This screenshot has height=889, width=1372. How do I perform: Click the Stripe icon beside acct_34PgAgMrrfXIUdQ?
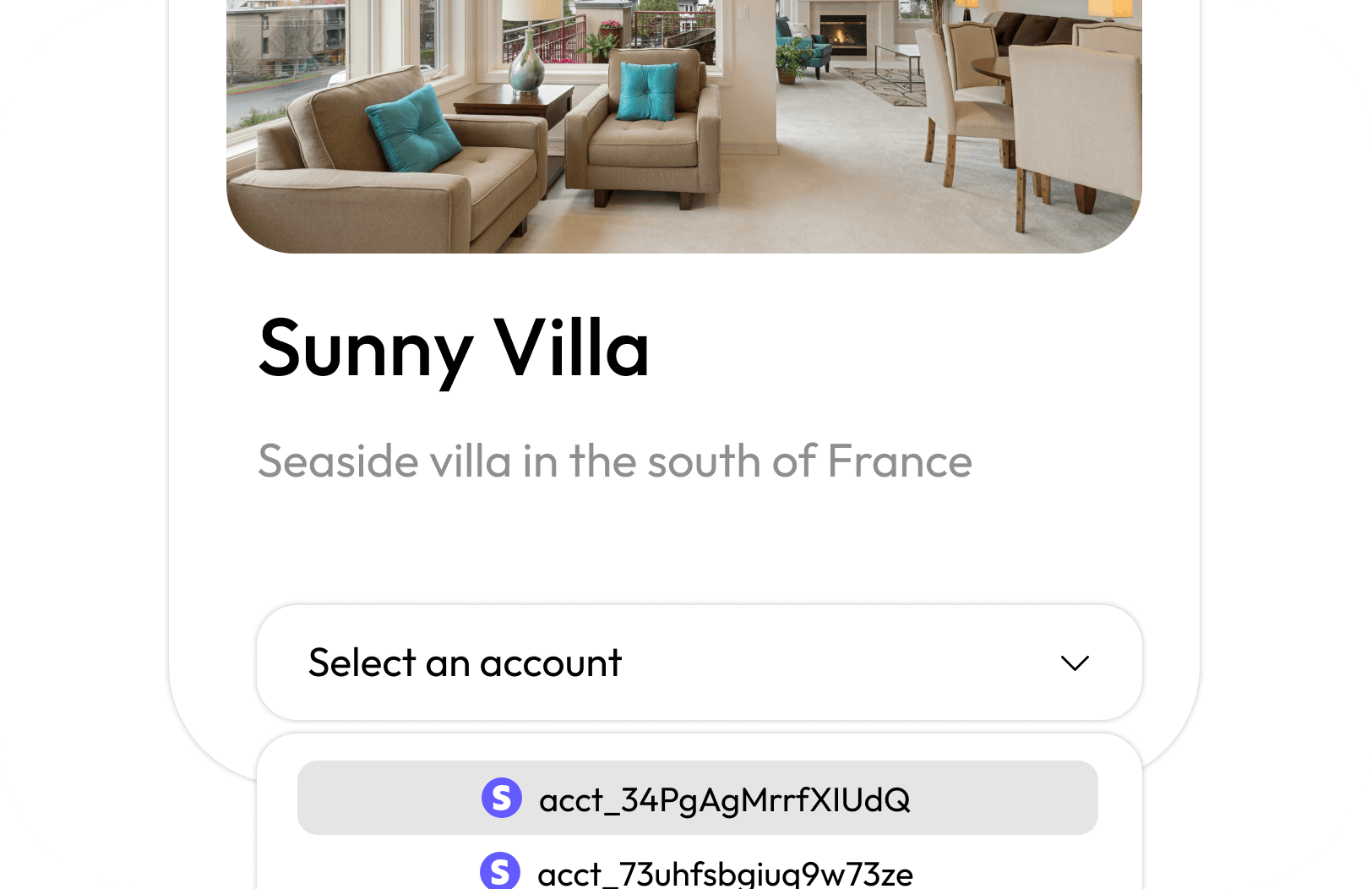pyautogui.click(x=501, y=798)
